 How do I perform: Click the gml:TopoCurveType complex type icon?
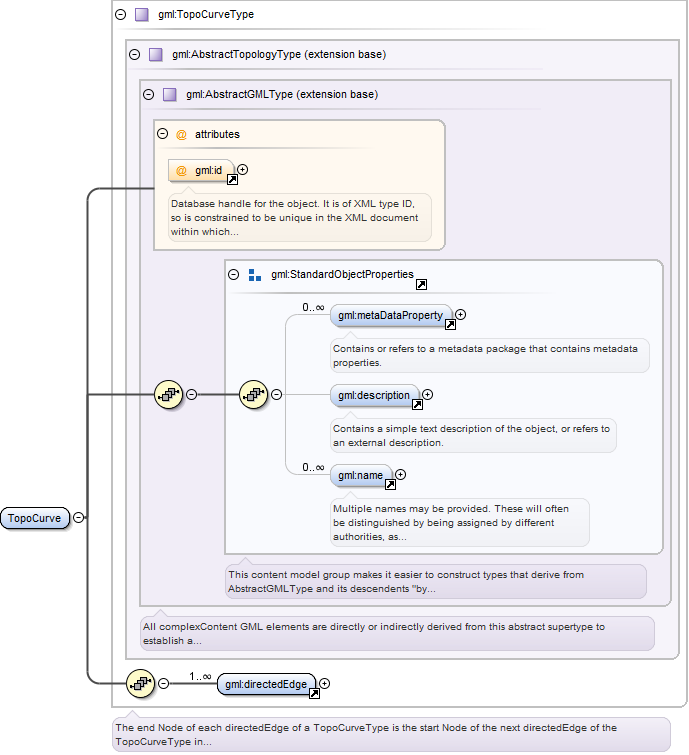(142, 14)
